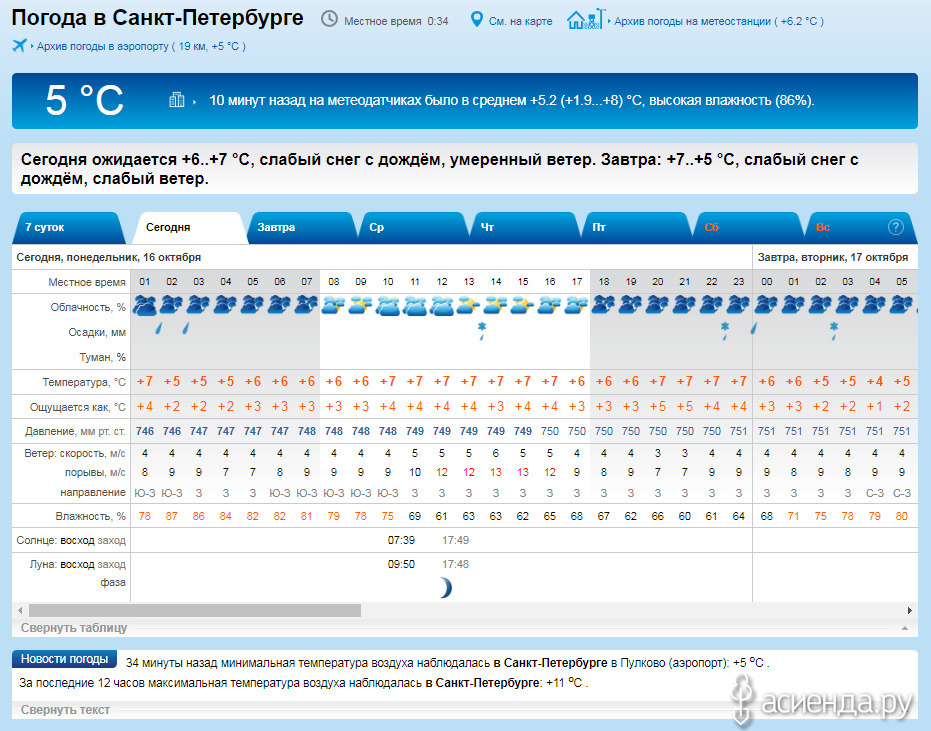Click the small arrow at Свернуть таблицу right end
This screenshot has width=931, height=731.
tap(905, 628)
